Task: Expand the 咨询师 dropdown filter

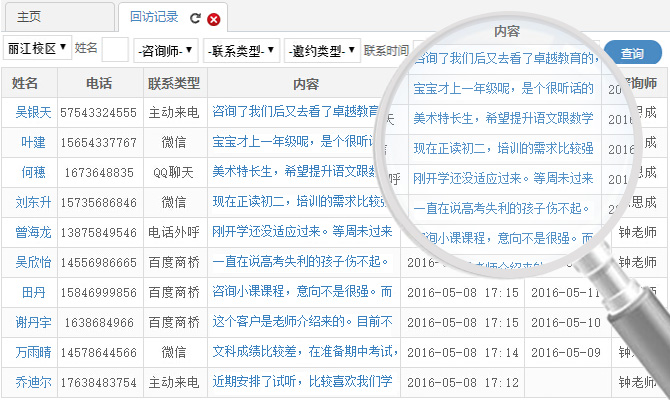Action: 165,51
